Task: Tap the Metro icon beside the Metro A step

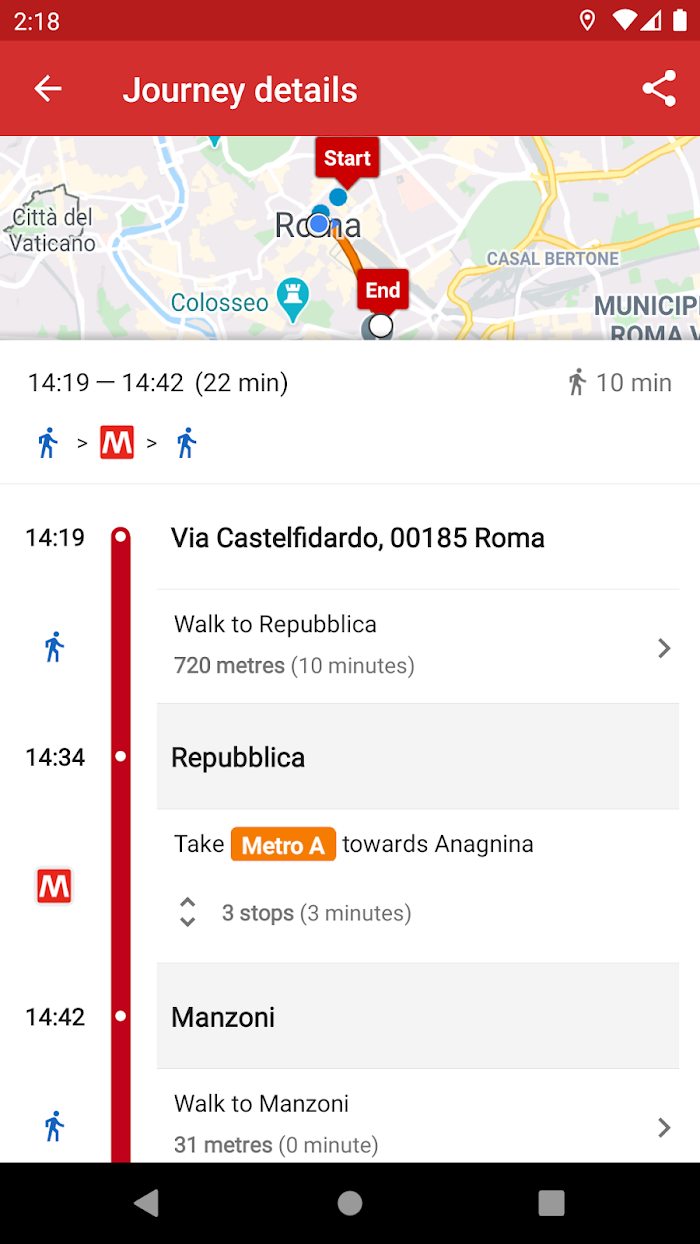Action: (54, 887)
